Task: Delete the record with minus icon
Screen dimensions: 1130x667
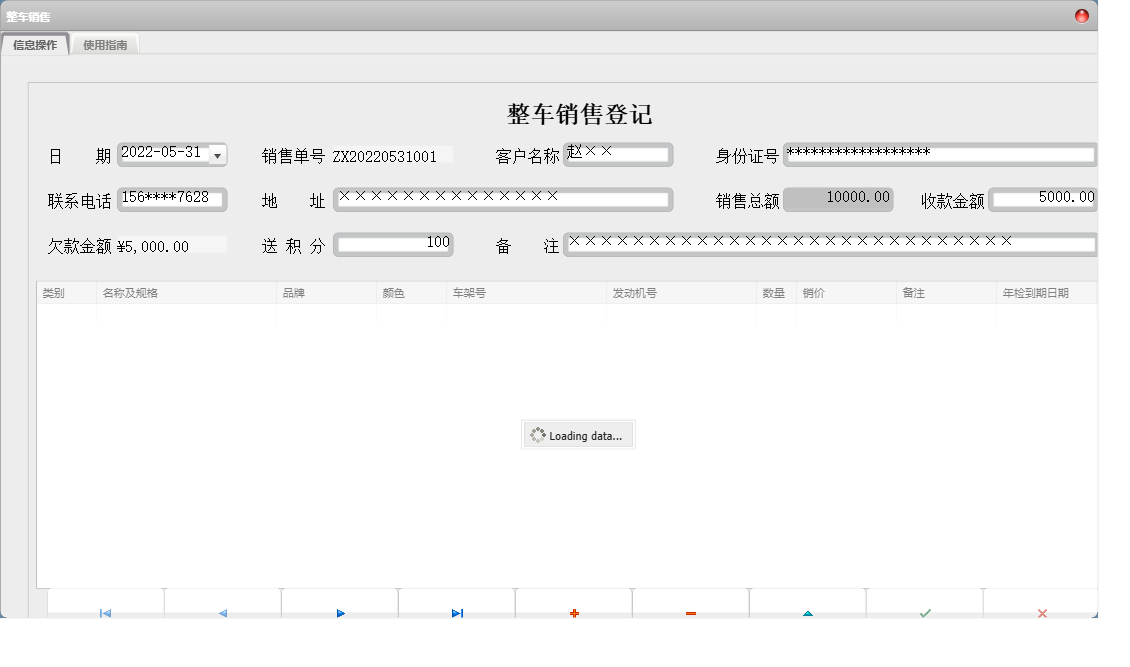Action: 691,611
